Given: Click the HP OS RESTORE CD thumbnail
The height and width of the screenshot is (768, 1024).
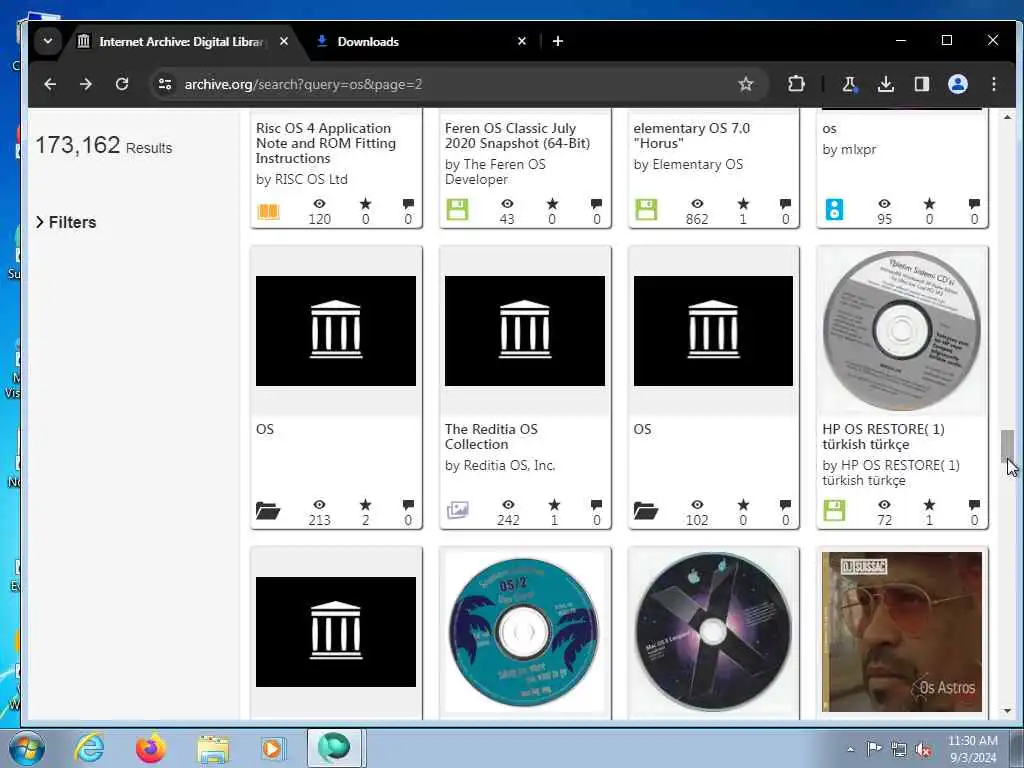Looking at the screenshot, I should click(901, 330).
